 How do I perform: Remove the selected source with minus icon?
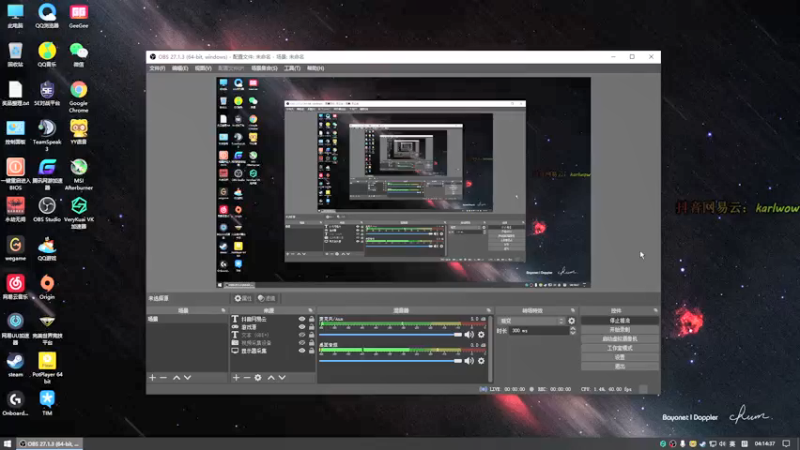point(246,378)
